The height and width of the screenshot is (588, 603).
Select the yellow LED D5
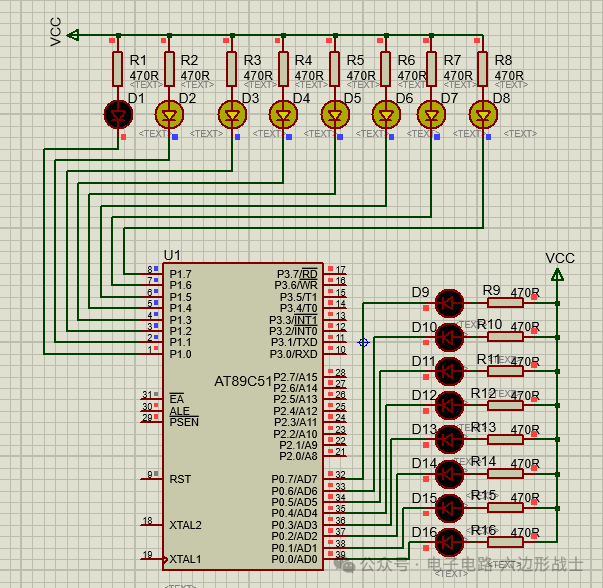tap(335, 115)
